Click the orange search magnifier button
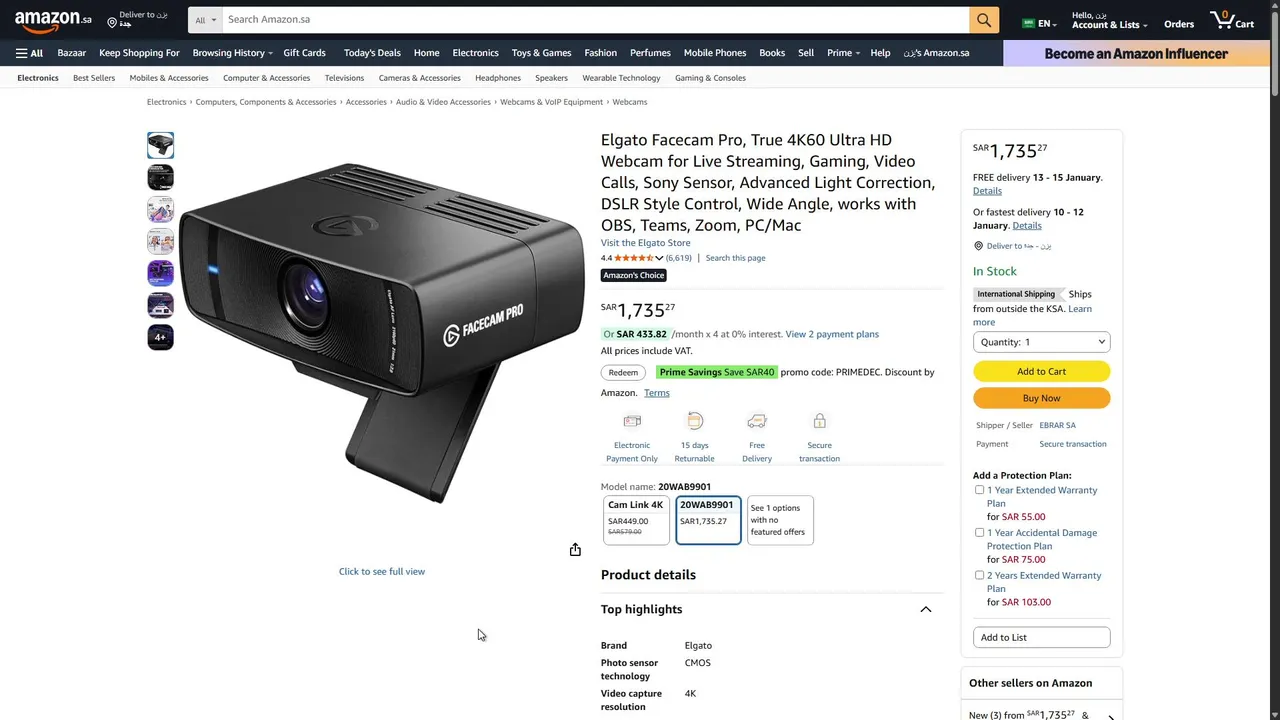1280x720 pixels. point(984,20)
